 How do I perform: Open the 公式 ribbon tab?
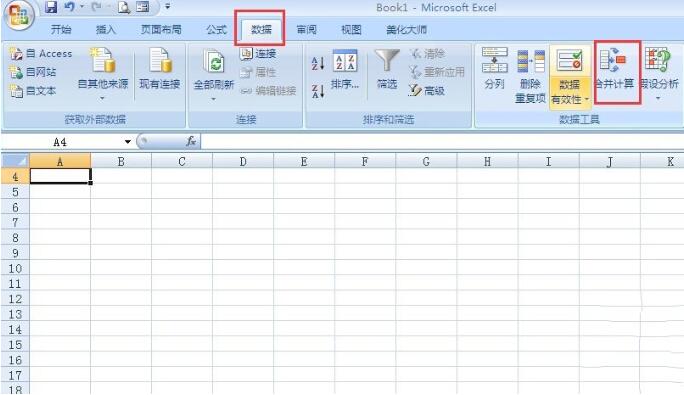tap(216, 30)
